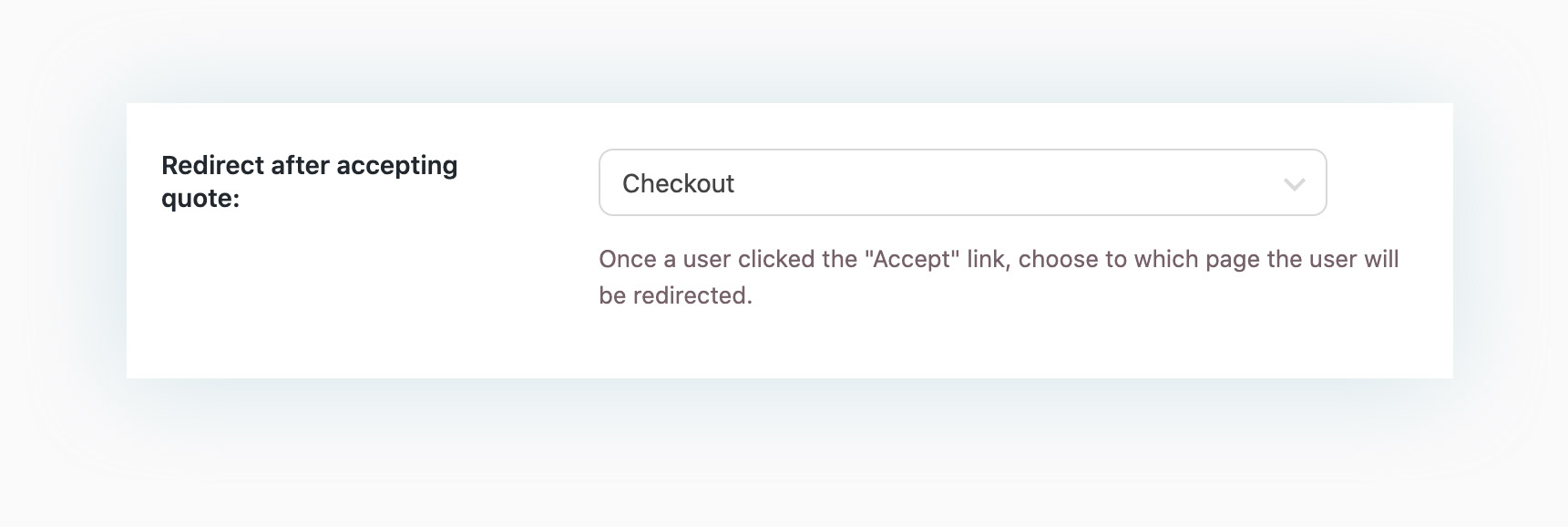This screenshot has width=1568, height=527.
Task: Click the "be redirected." line of help text
Action: (x=675, y=296)
